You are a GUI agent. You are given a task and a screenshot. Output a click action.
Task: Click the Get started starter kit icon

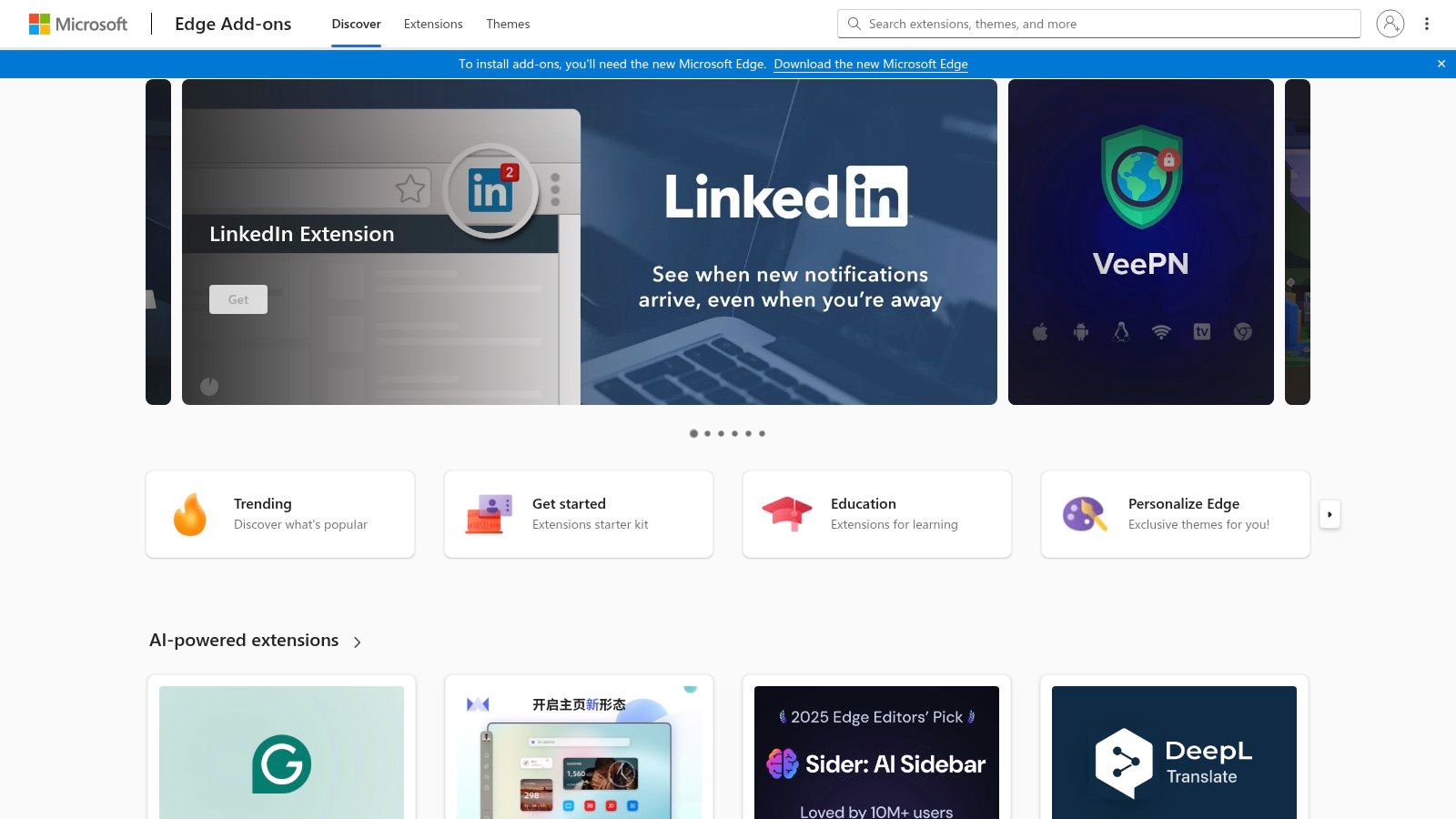pos(489,513)
